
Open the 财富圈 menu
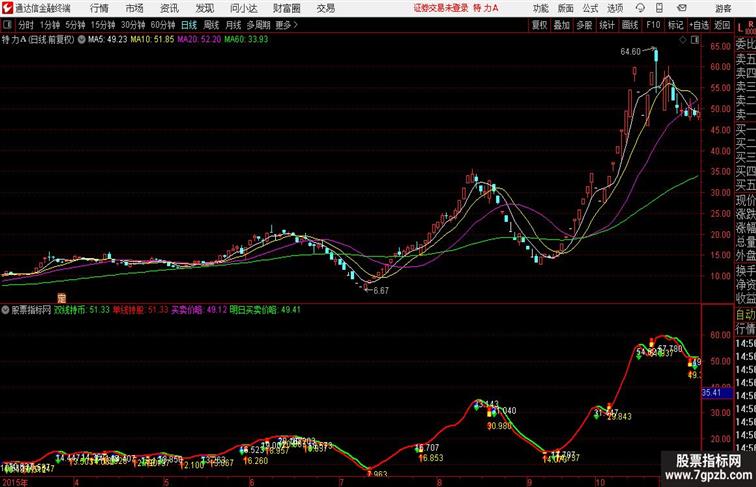pos(286,8)
